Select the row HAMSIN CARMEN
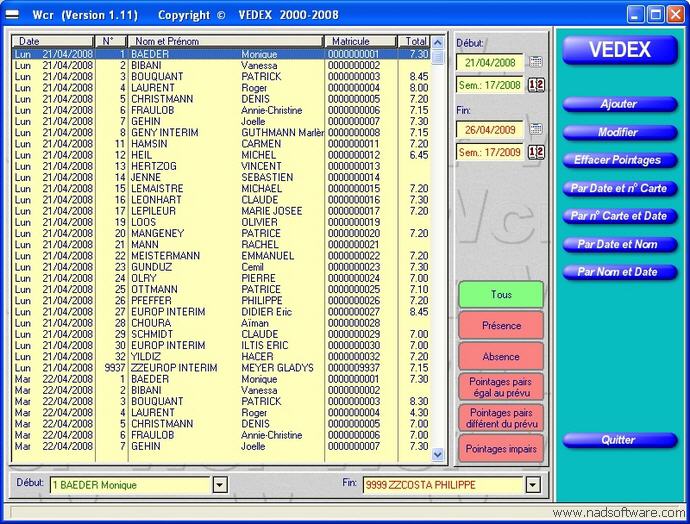Viewport: 690px width, 524px height. pos(221,144)
